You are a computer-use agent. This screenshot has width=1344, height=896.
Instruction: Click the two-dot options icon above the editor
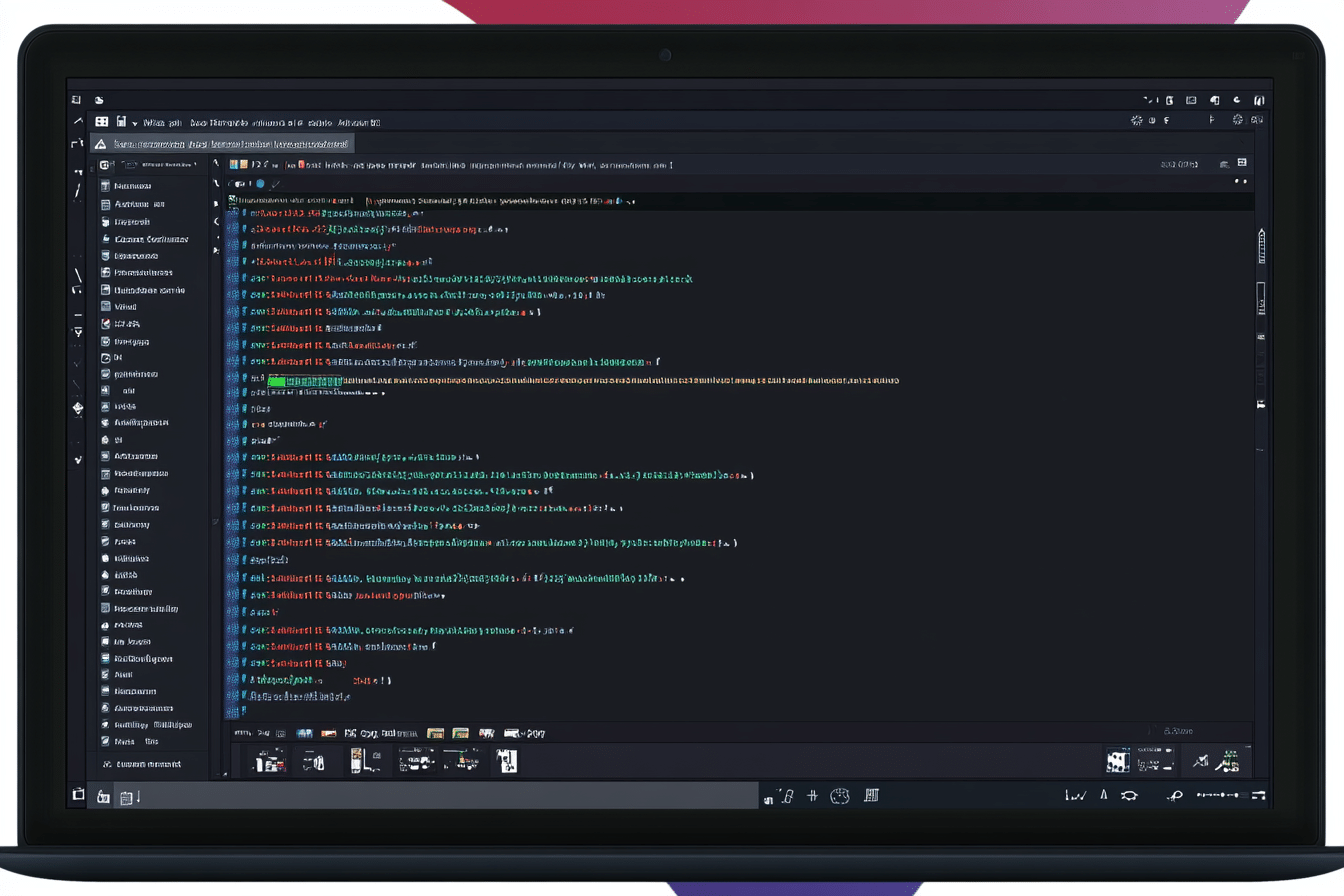[x=1241, y=182]
